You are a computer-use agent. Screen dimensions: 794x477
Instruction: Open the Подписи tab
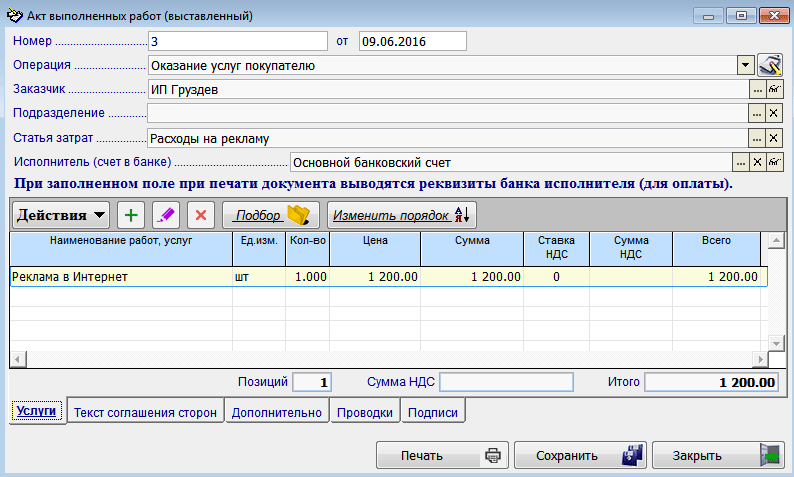point(433,412)
